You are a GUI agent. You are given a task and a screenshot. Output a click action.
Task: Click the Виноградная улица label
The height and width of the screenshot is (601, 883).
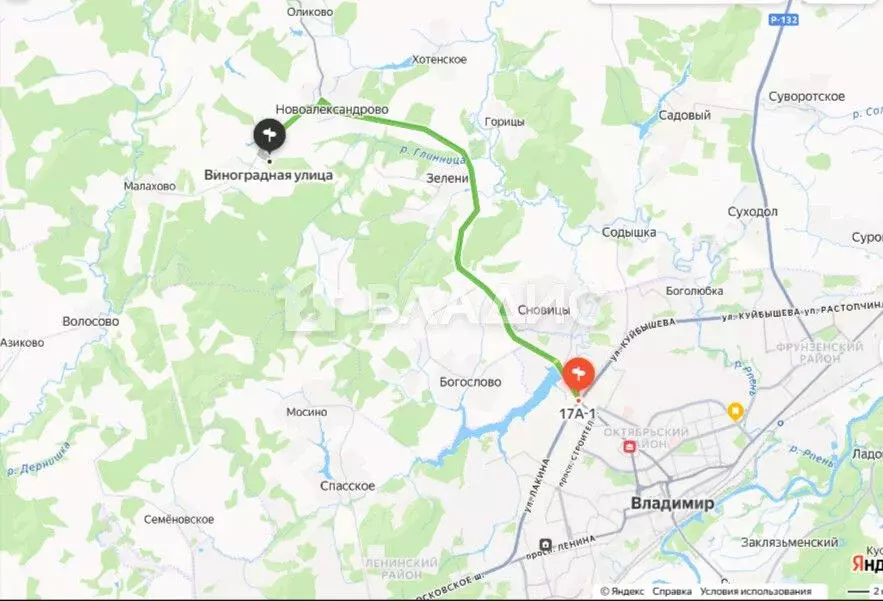[x=268, y=175]
